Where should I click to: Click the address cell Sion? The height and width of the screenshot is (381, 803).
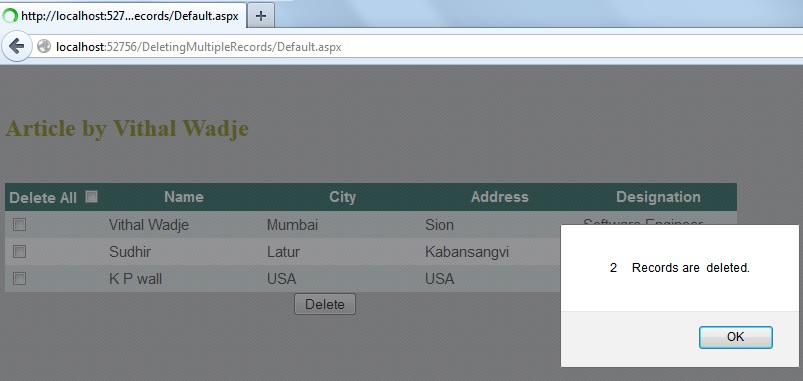(x=439, y=225)
